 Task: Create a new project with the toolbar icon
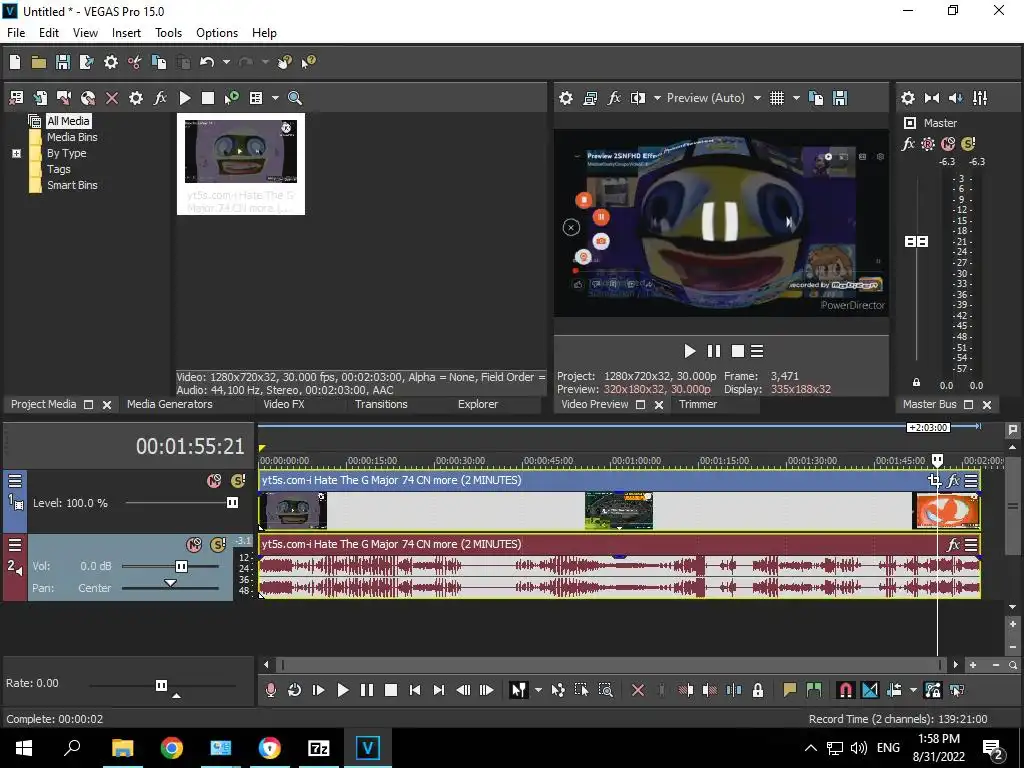(x=15, y=62)
